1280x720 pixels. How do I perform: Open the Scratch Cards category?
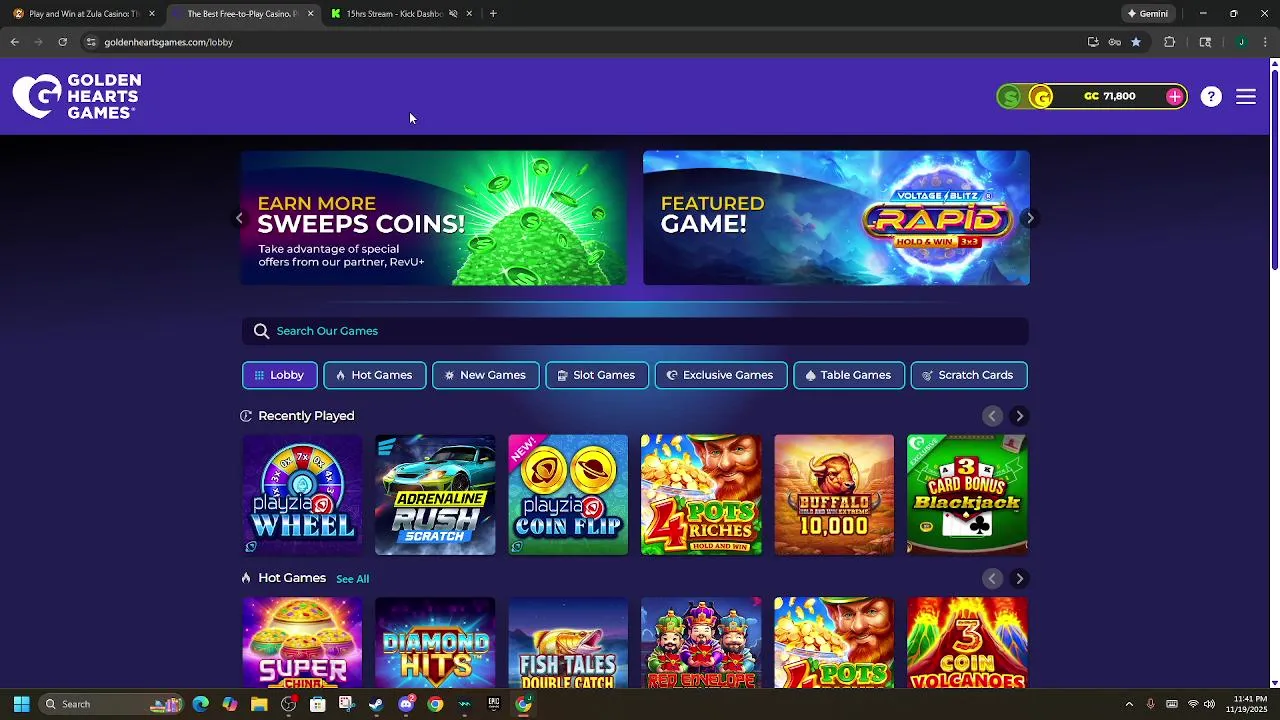(968, 375)
